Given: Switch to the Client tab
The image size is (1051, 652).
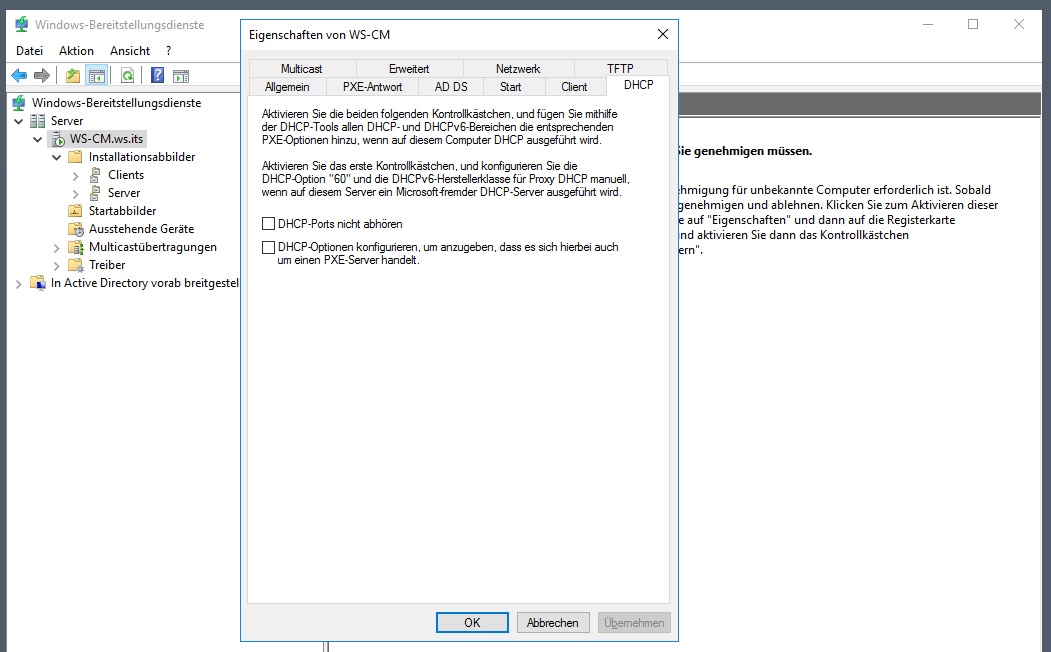Looking at the screenshot, I should click(x=574, y=86).
